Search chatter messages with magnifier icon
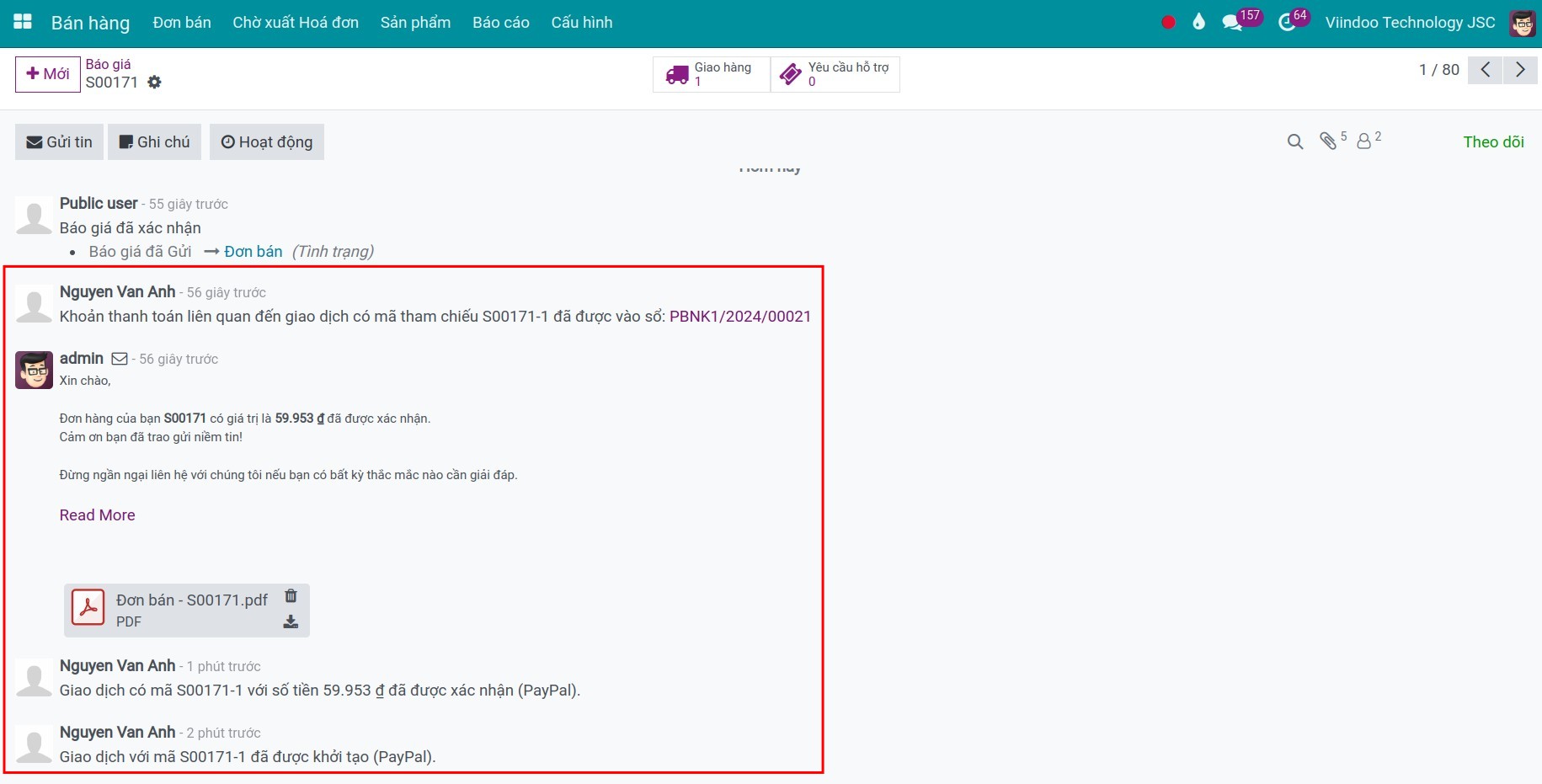This screenshot has height=784, width=1542. coord(1295,142)
